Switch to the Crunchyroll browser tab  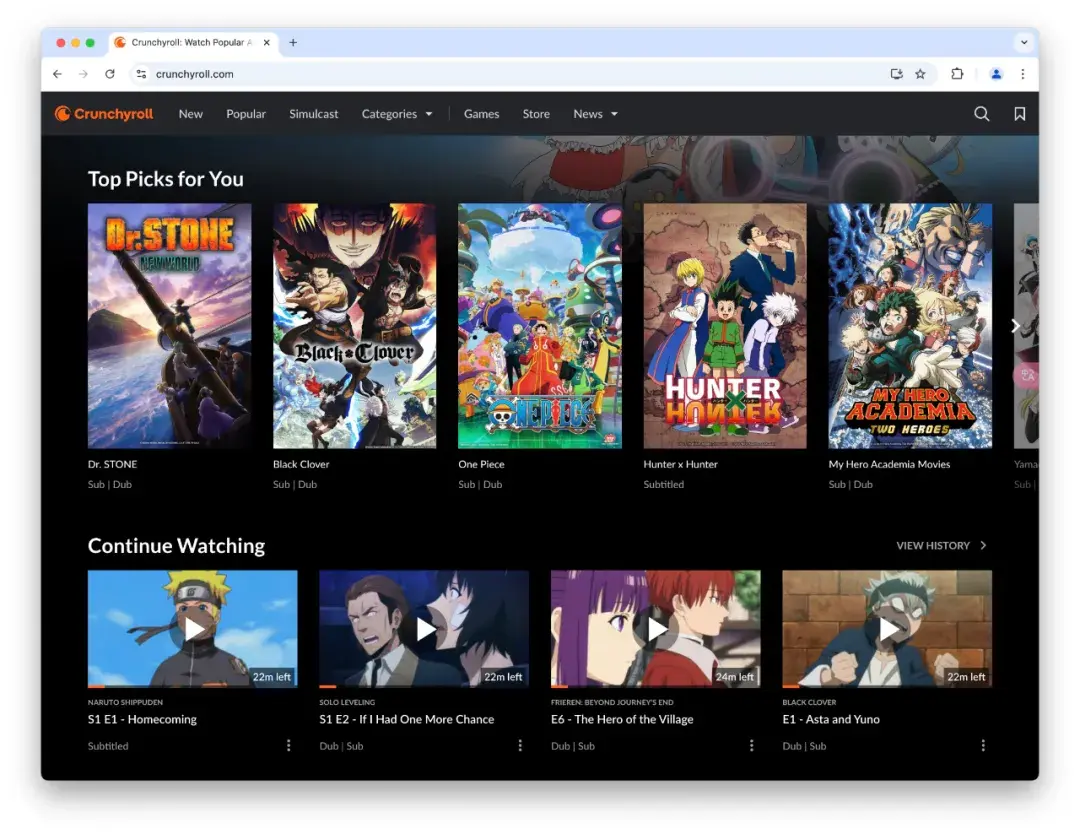coord(191,43)
